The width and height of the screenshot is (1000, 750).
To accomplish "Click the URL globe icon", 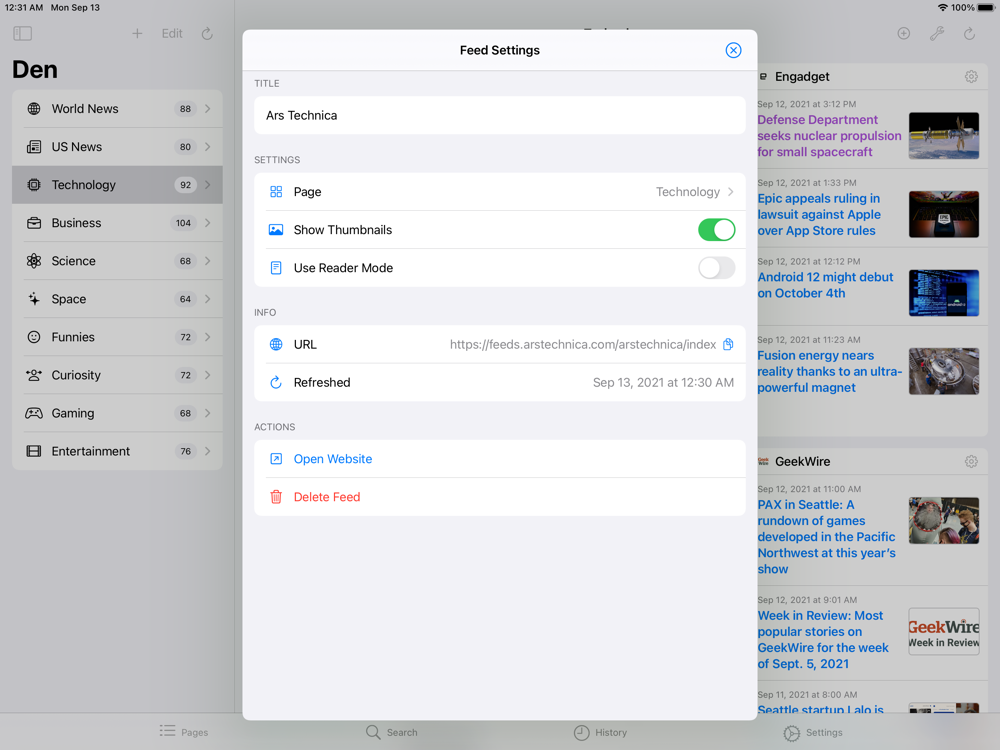I will point(276,344).
